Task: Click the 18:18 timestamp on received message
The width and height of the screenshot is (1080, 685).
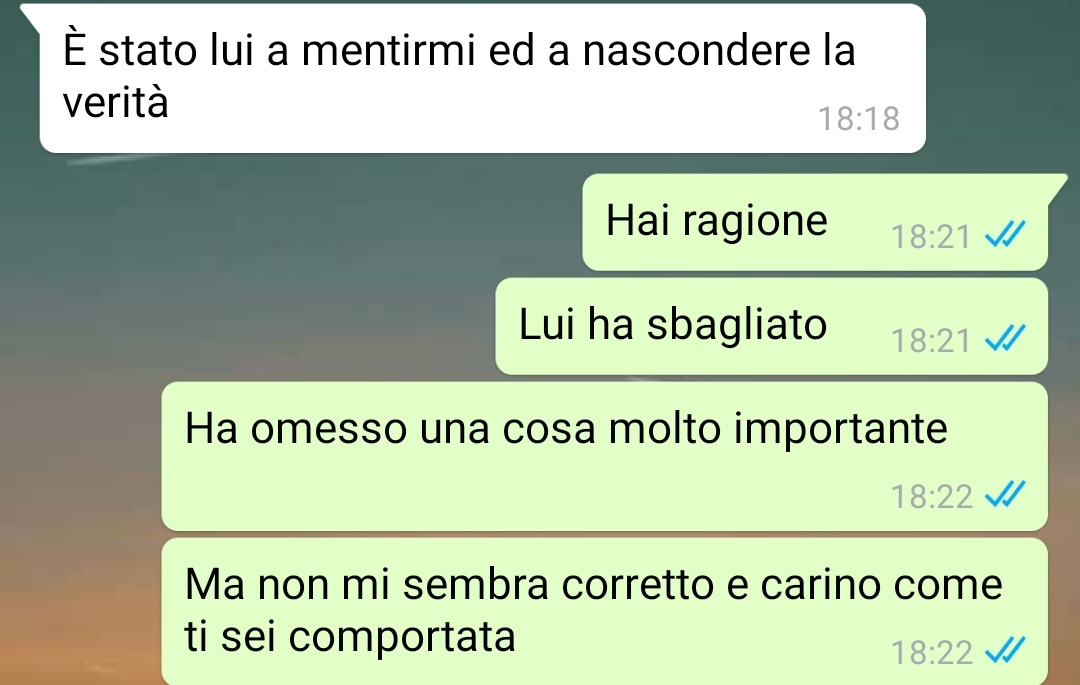Action: pos(858,118)
